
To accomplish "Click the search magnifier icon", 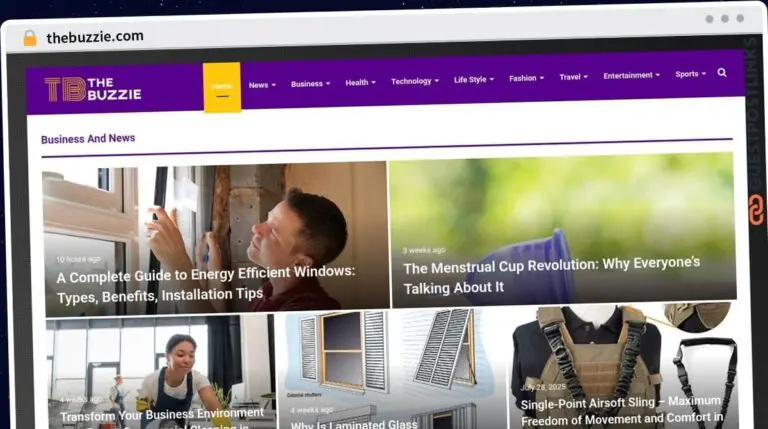I will click(x=722, y=72).
